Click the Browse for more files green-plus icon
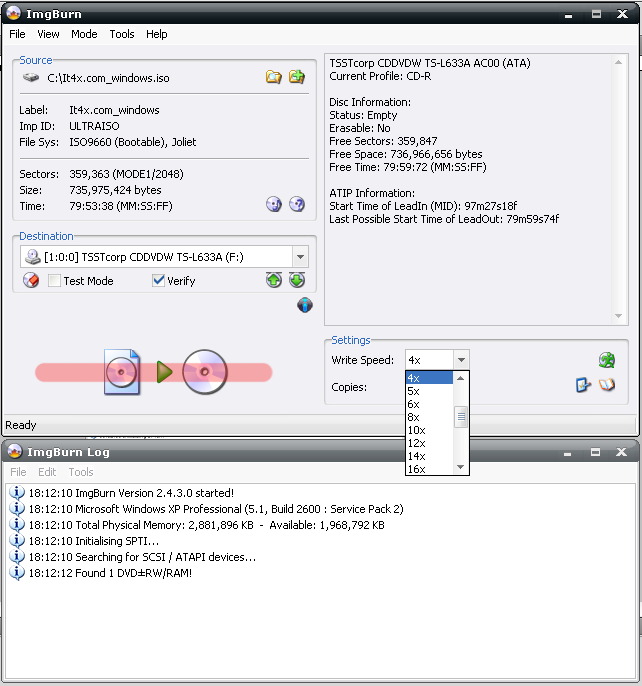This screenshot has width=642, height=686. click(297, 77)
